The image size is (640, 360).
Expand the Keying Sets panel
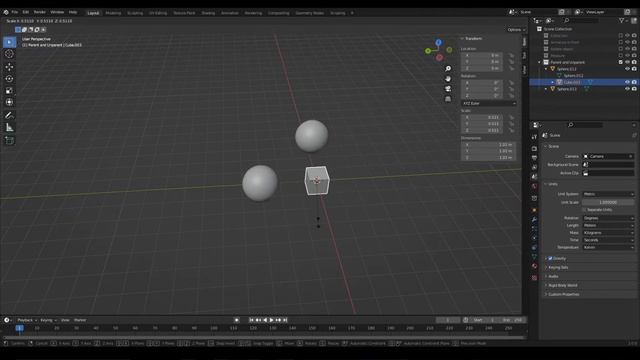(558, 267)
